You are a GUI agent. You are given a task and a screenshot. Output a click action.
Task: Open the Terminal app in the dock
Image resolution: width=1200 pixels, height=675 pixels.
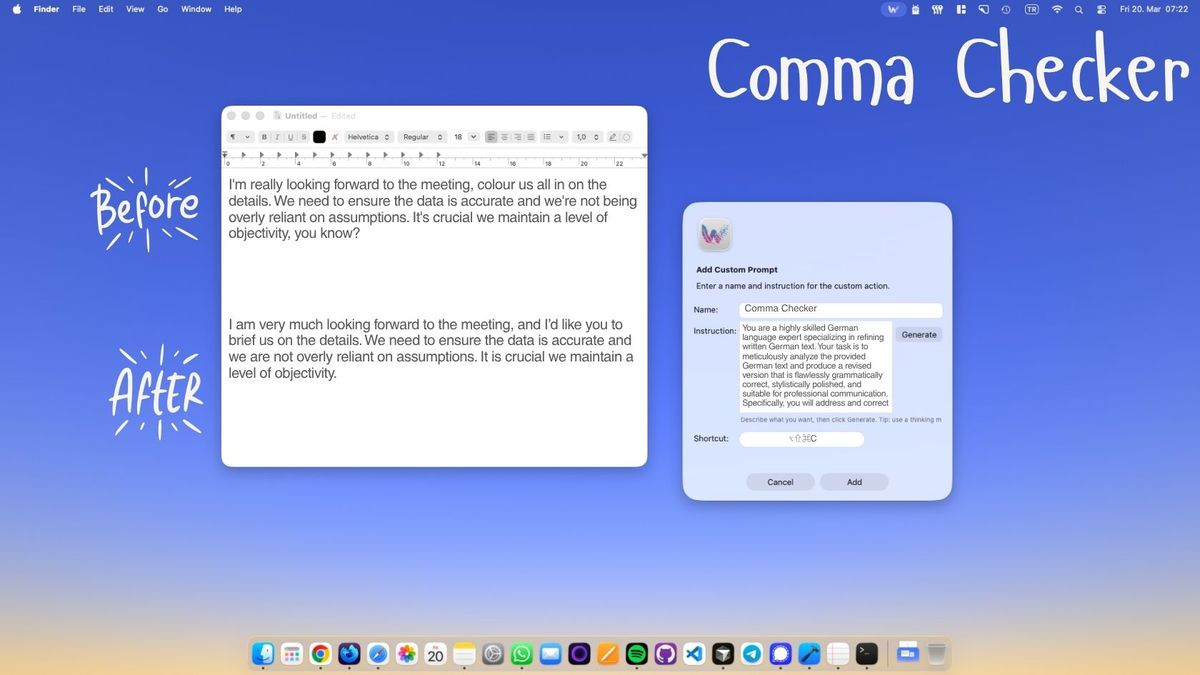point(867,654)
